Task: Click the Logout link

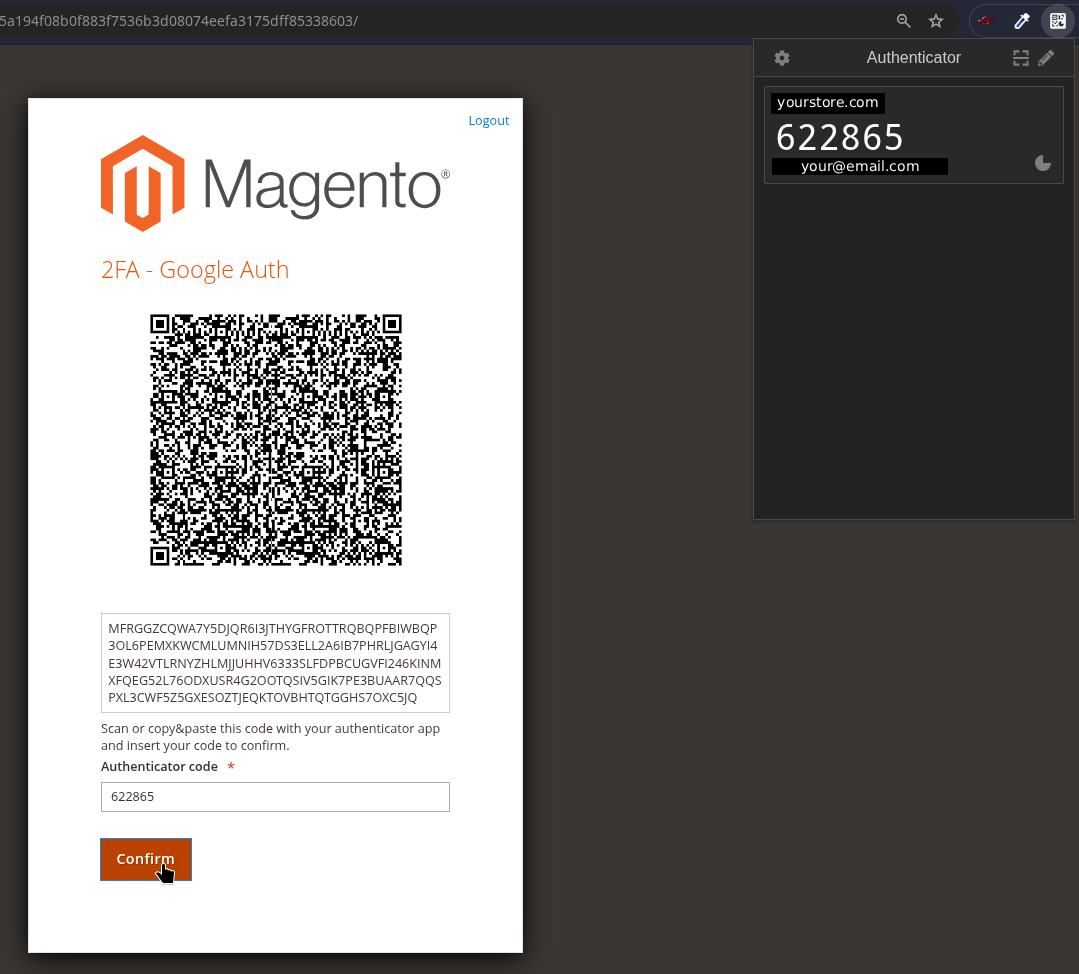Action: [489, 120]
